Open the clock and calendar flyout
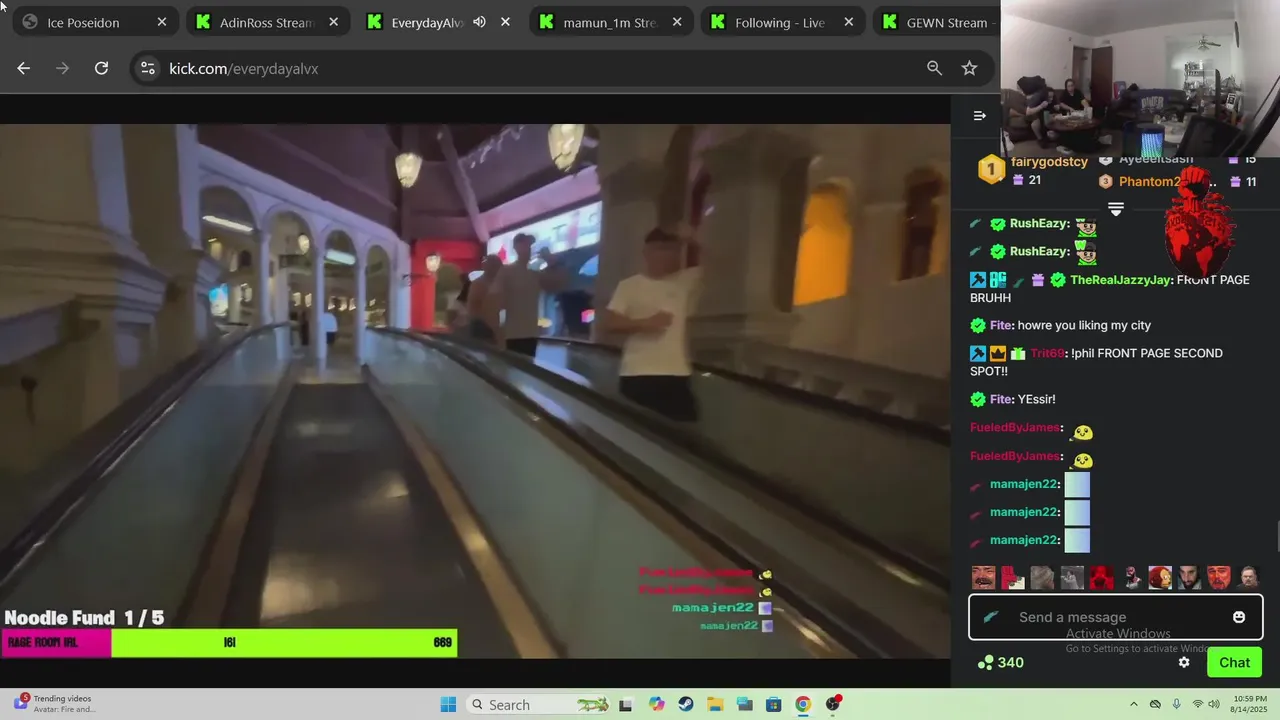1280x720 pixels. tap(1251, 704)
